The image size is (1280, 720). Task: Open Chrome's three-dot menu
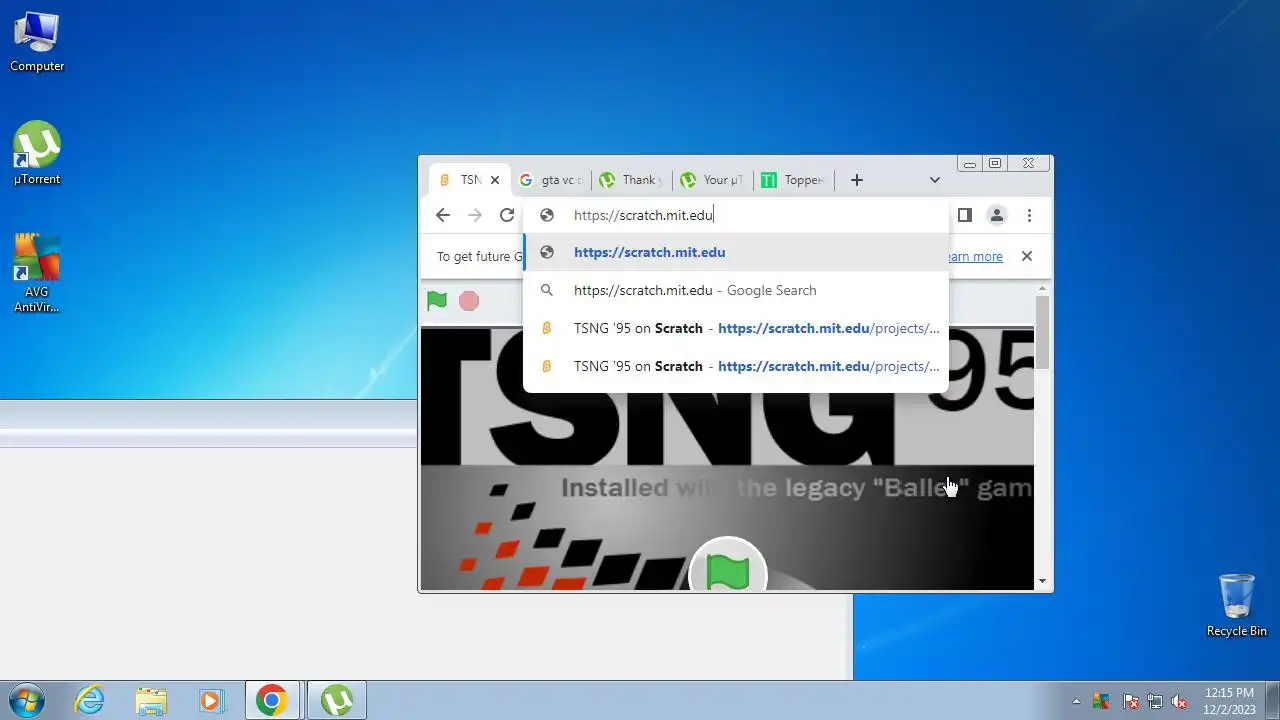(1029, 215)
